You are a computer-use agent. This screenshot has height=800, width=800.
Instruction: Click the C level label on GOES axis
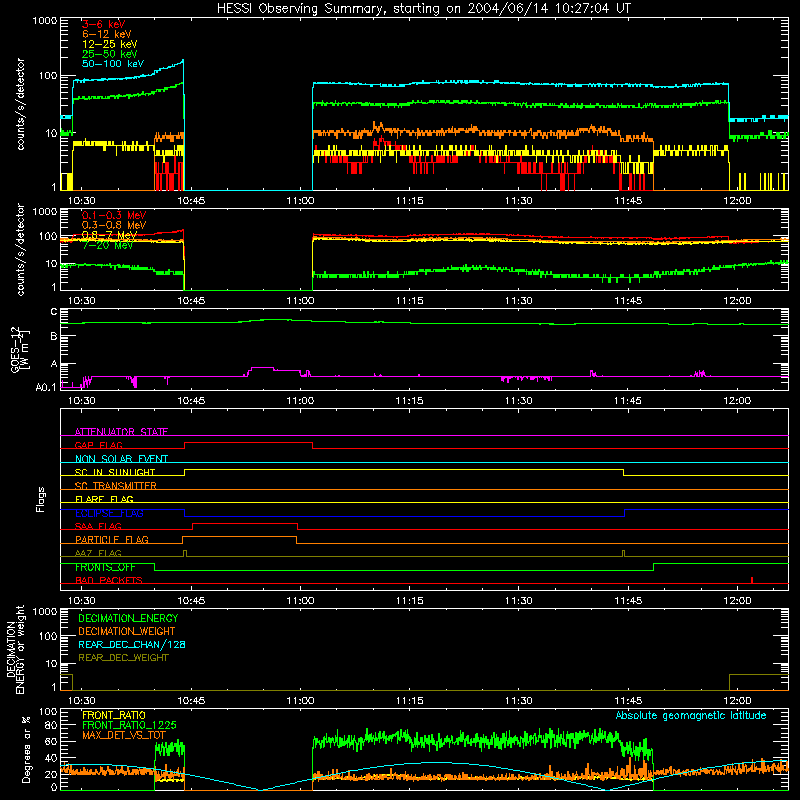pos(54,312)
